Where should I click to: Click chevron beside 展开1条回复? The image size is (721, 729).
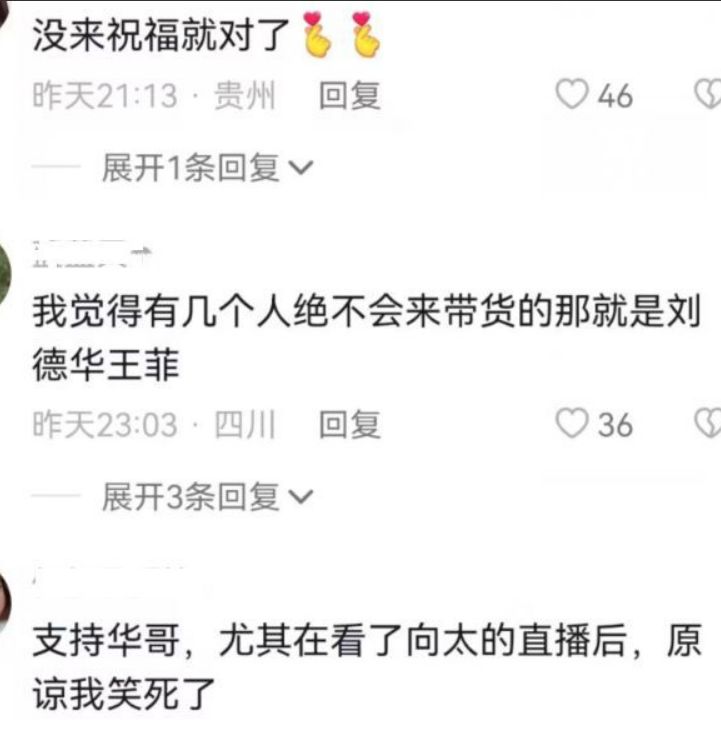coord(301,168)
